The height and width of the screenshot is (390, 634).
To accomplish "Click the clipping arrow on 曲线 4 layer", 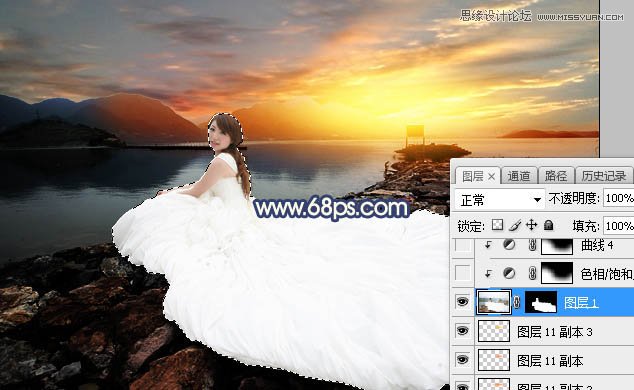I will (488, 245).
